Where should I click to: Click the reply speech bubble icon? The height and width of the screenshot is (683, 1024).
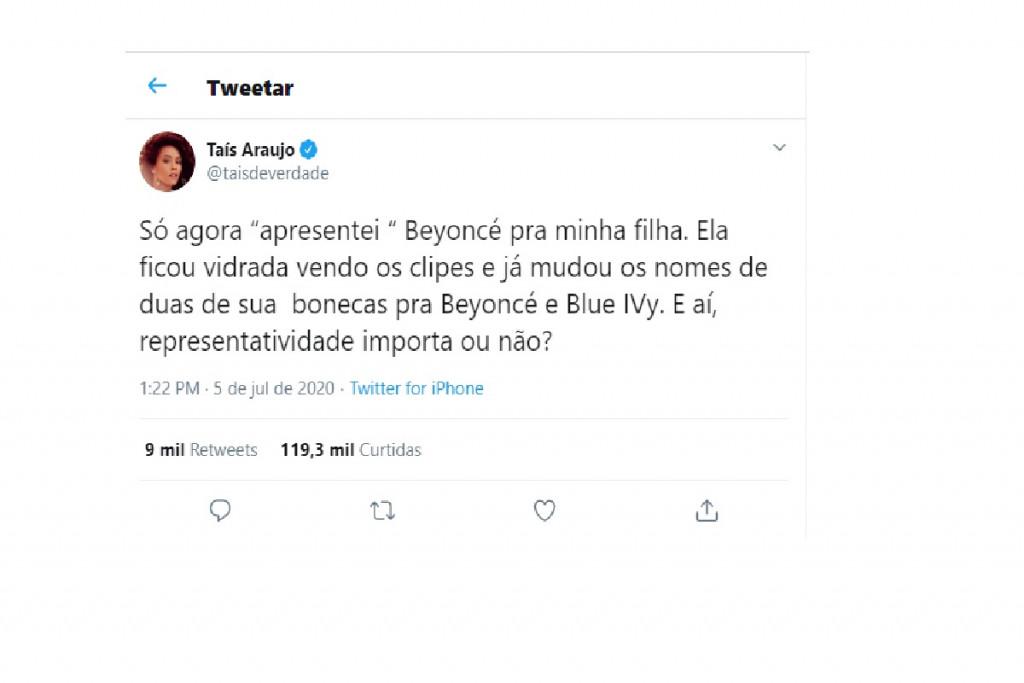(220, 511)
